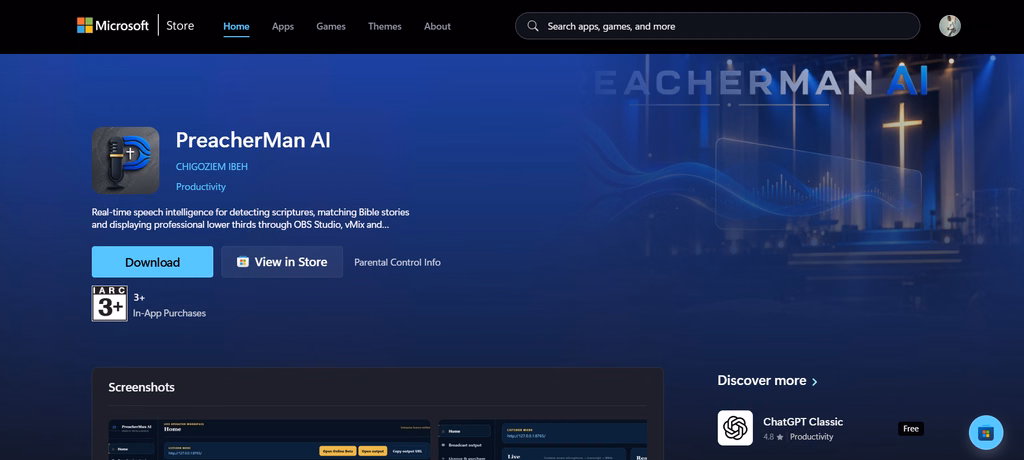Click the app description text
The height and width of the screenshot is (460, 1024).
(x=251, y=219)
